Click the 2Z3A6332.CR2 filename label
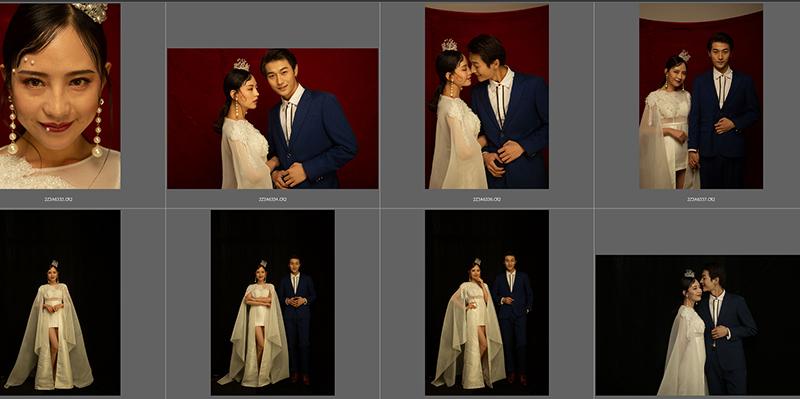This screenshot has width=800, height=399. click(58, 199)
